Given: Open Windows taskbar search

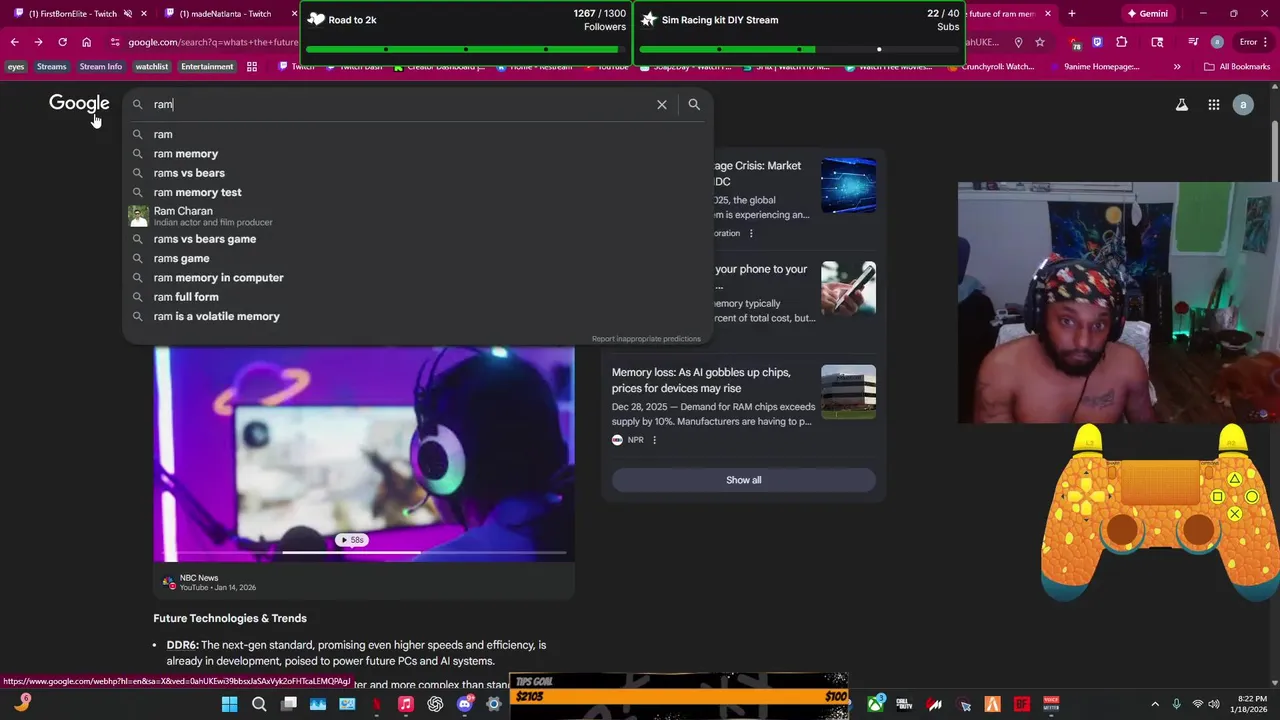Looking at the screenshot, I should 259,704.
